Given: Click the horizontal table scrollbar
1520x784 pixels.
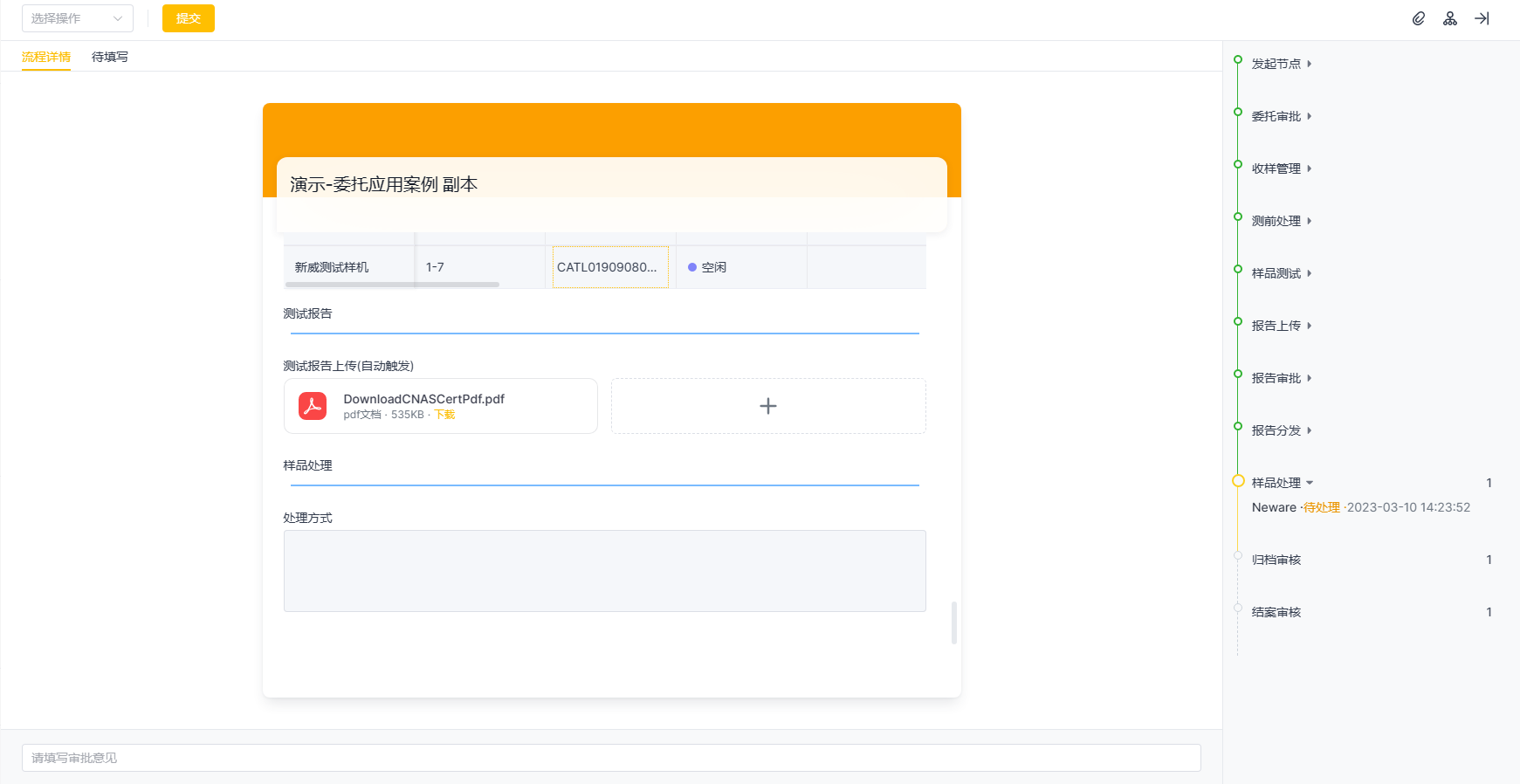Looking at the screenshot, I should point(392,285).
